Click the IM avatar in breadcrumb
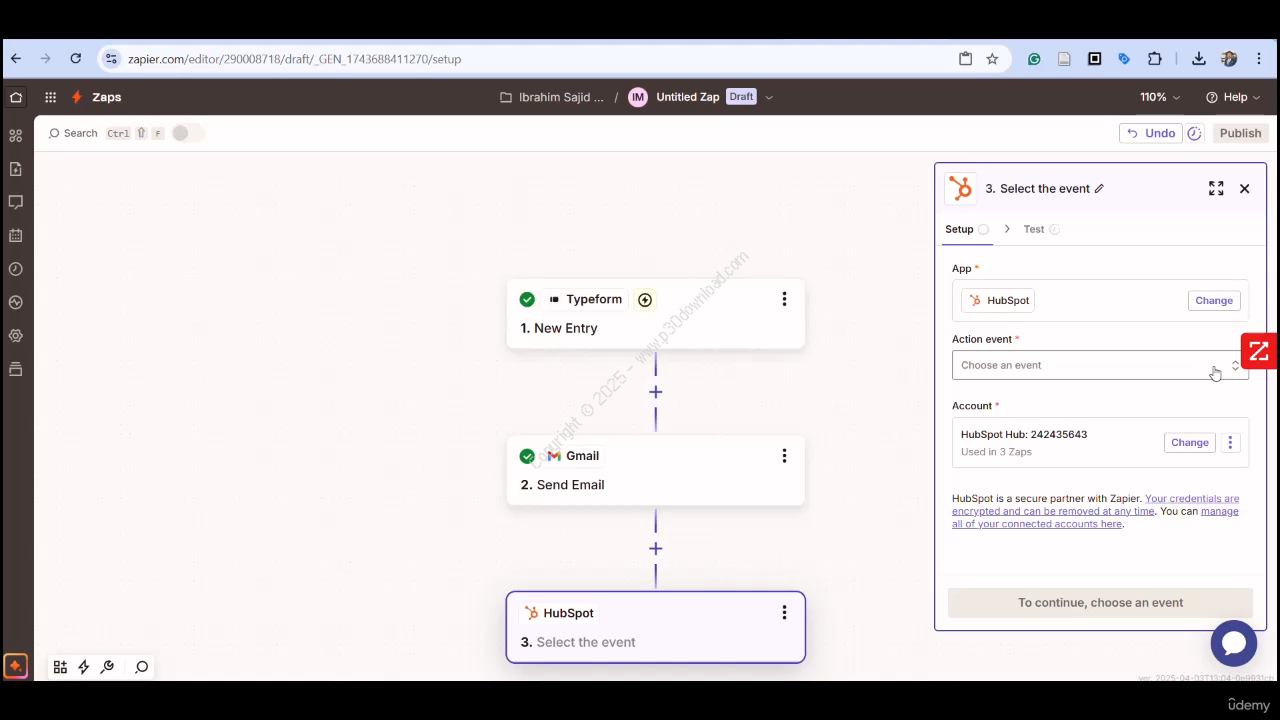This screenshot has width=1280, height=720. (638, 97)
